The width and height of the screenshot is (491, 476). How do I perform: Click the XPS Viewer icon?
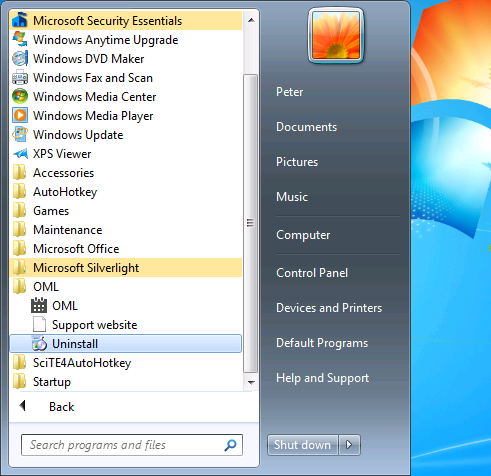click(x=20, y=154)
